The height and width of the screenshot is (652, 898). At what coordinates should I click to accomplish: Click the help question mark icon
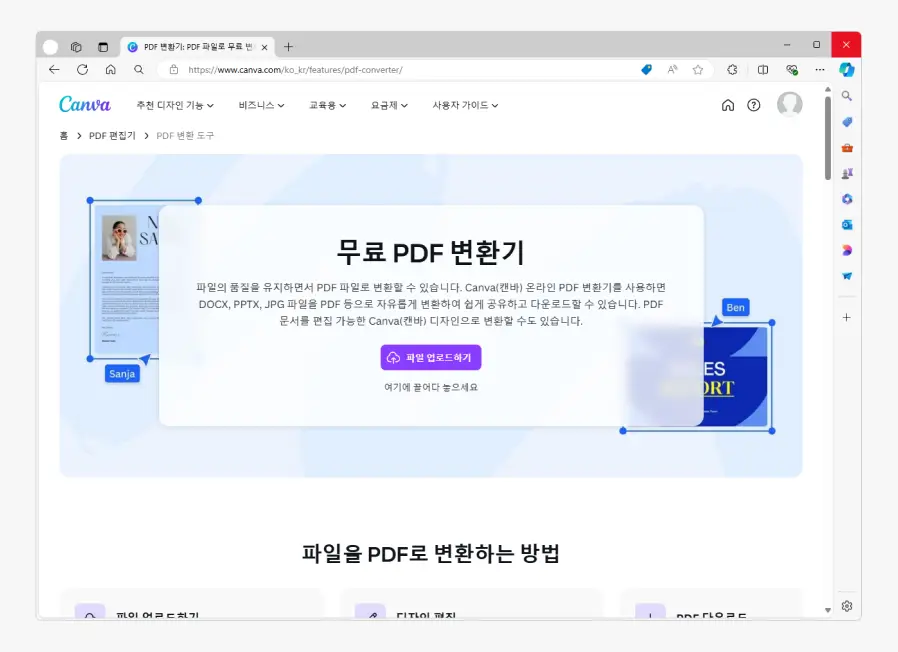(x=754, y=105)
